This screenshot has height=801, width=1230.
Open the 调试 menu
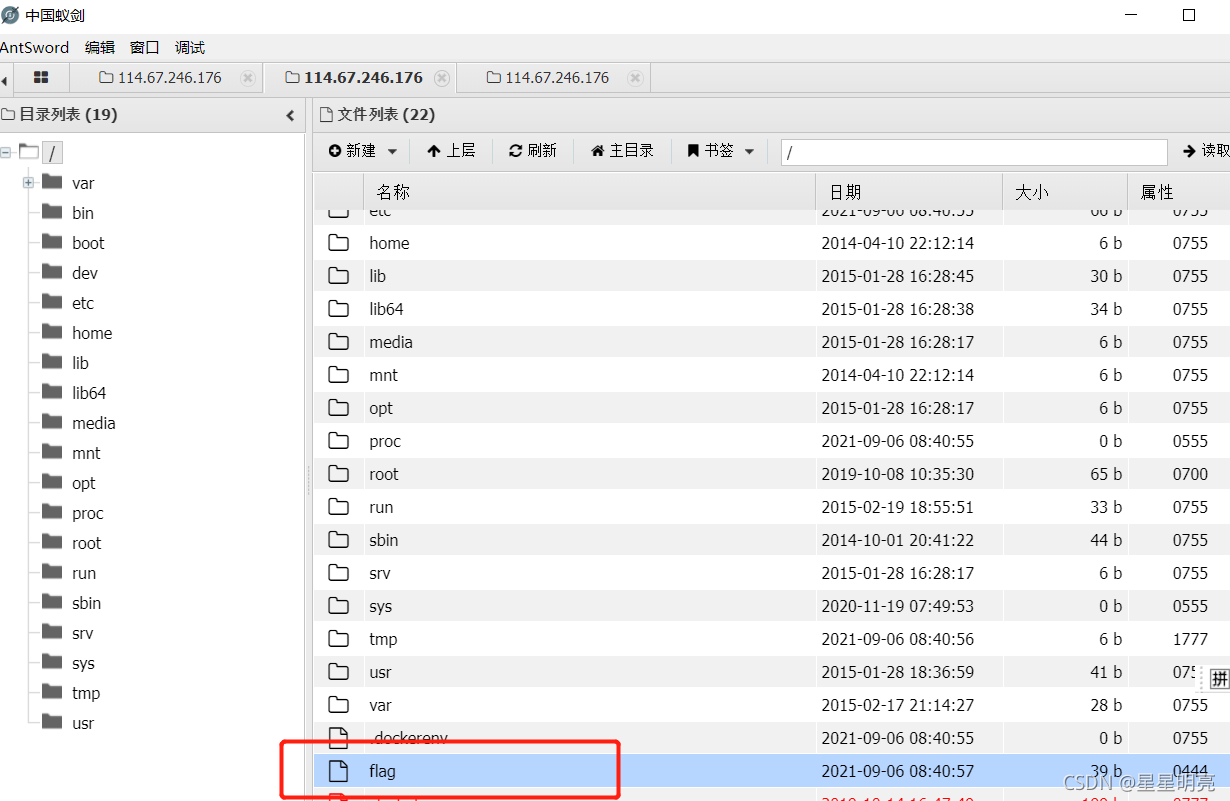click(x=190, y=47)
